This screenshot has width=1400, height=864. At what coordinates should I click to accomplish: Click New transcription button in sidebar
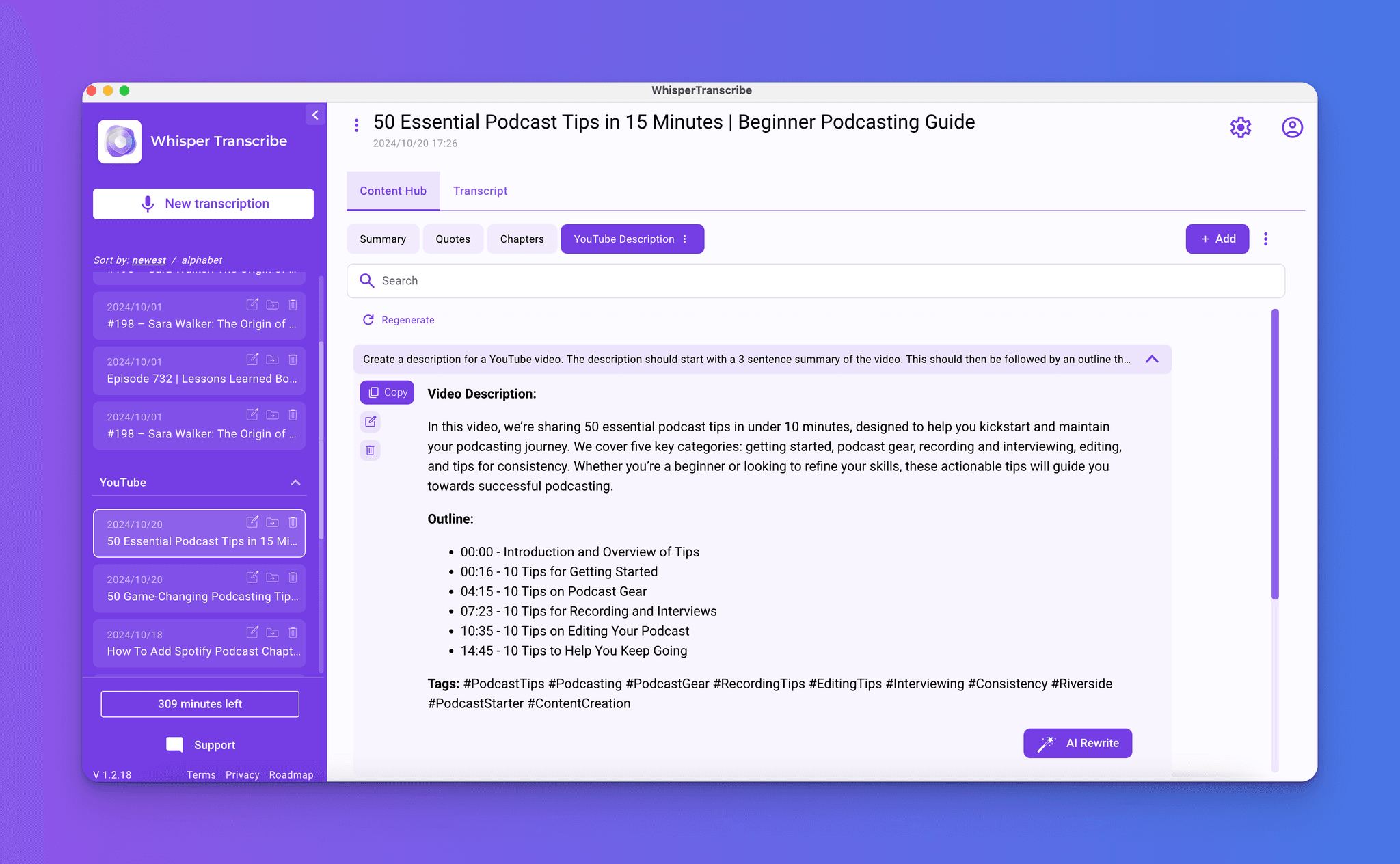201,203
